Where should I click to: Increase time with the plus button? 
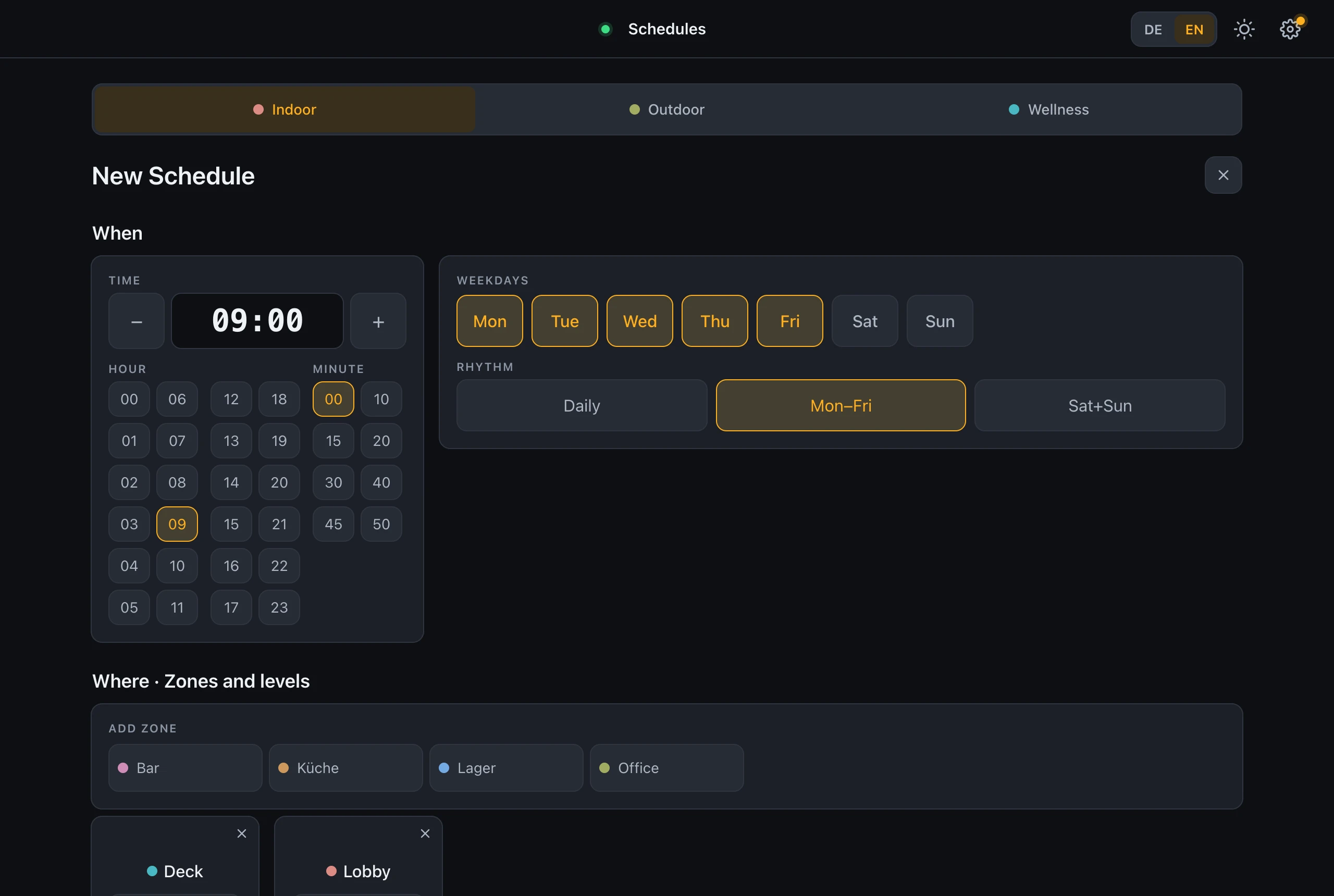tap(378, 320)
